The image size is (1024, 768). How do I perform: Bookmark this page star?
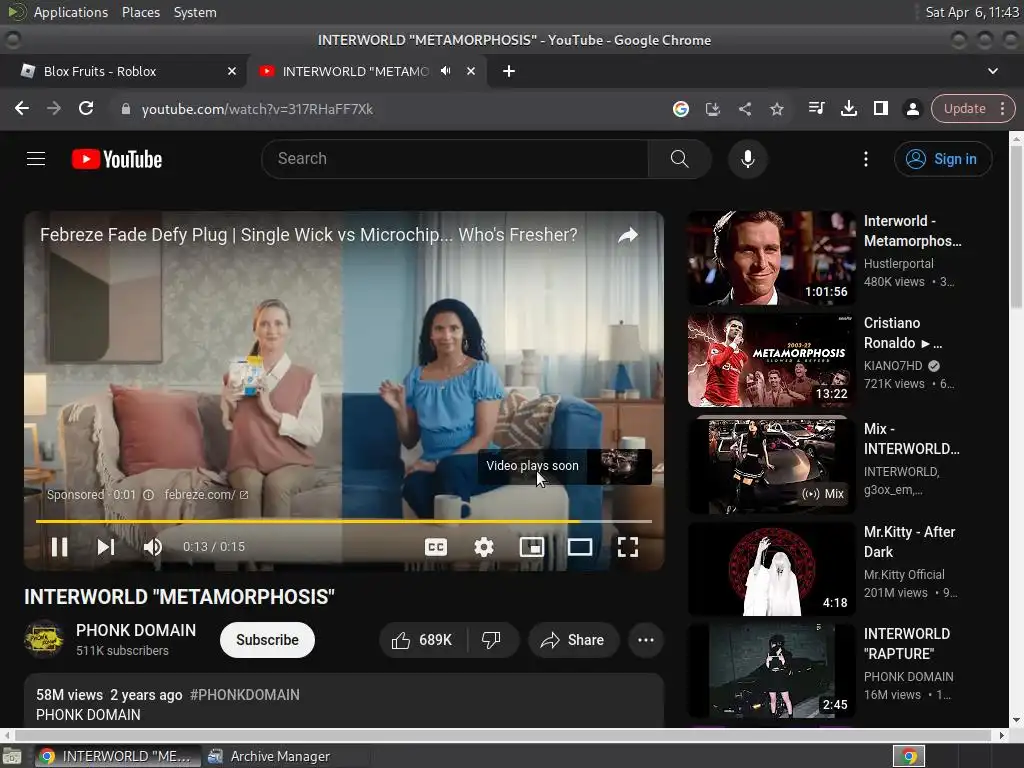776,108
